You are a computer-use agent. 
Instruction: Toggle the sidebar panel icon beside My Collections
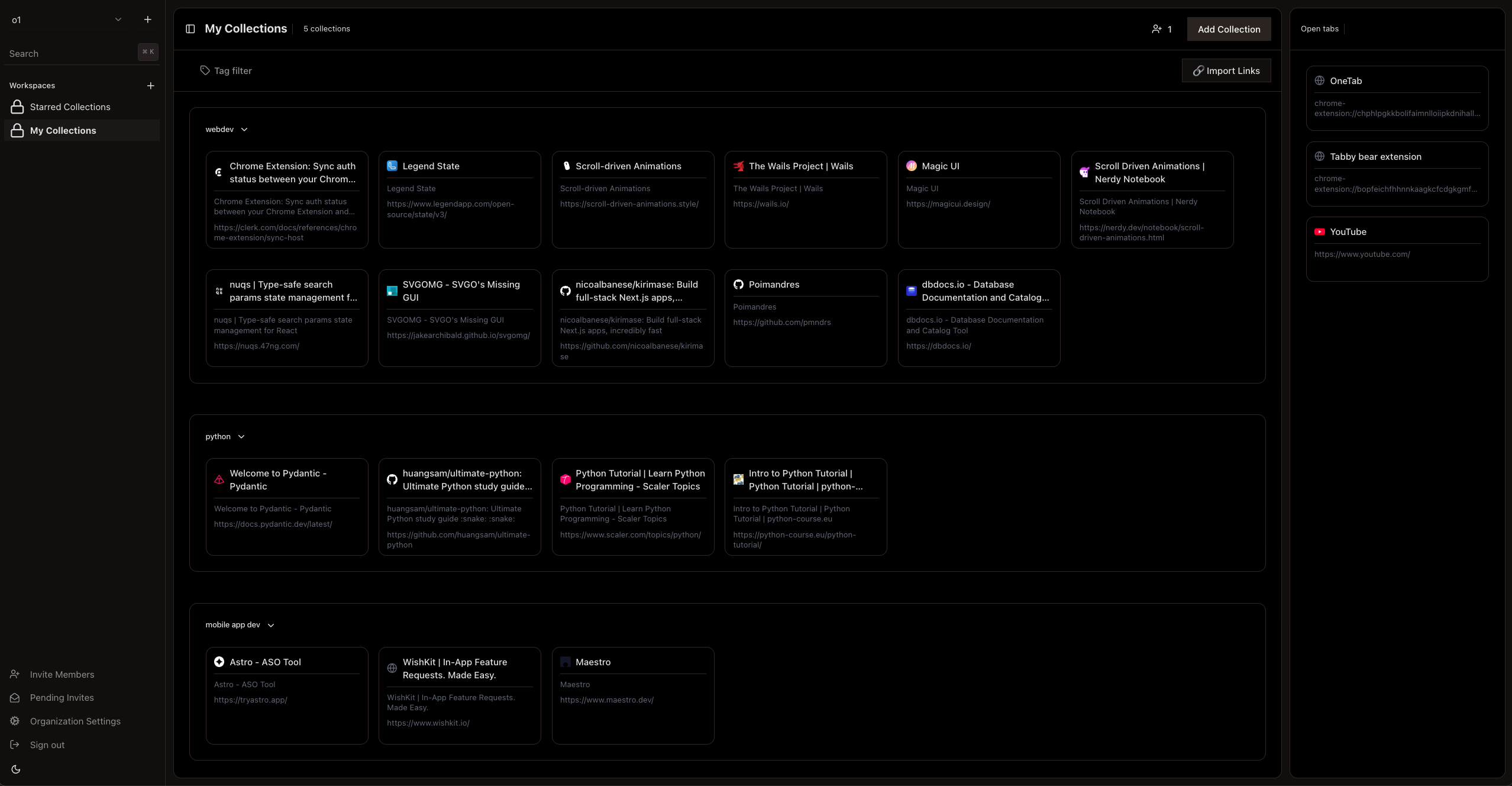[x=190, y=29]
